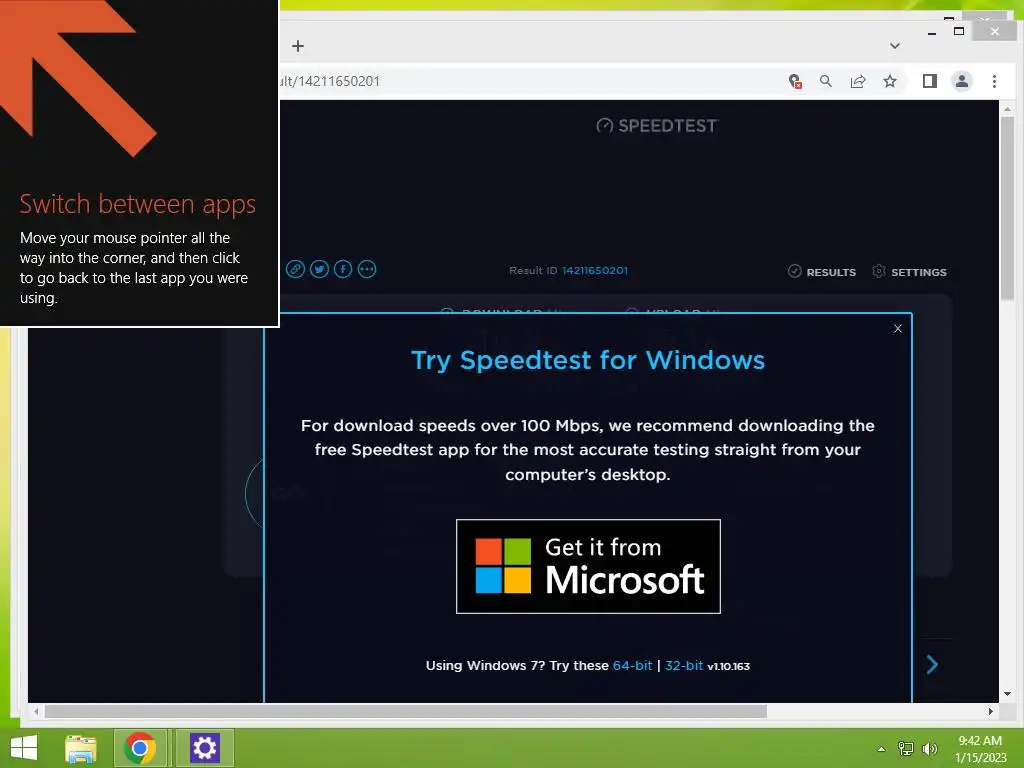This screenshot has width=1024, height=768.
Task: Click the blue next chevron arrow
Action: (932, 665)
